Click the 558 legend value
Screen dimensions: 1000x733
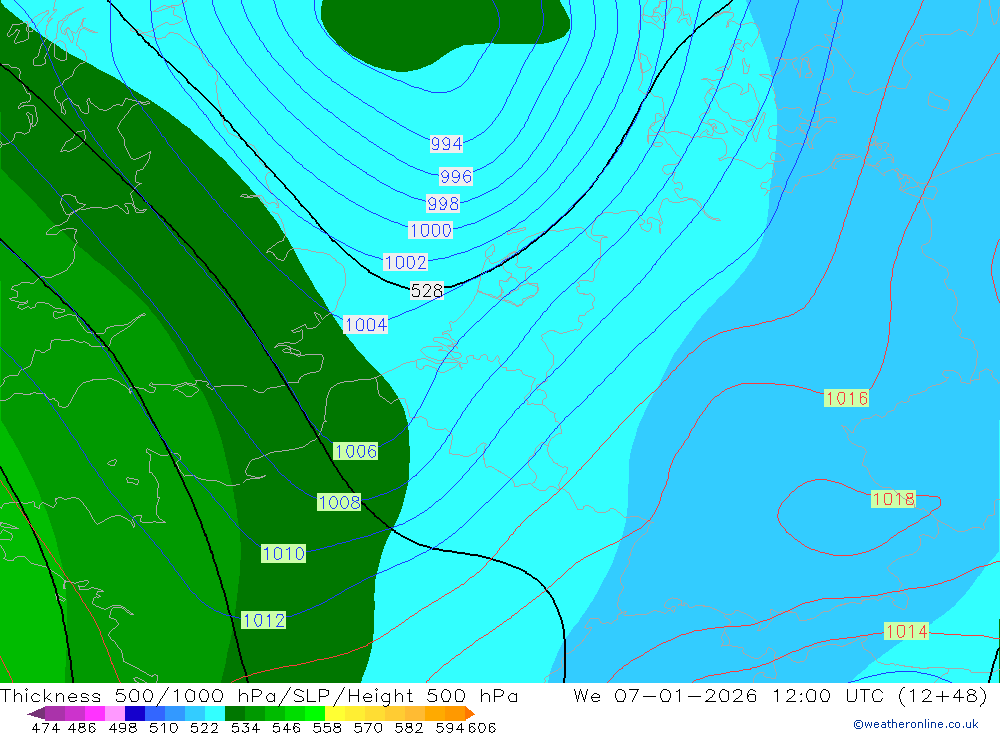[x=327, y=727]
